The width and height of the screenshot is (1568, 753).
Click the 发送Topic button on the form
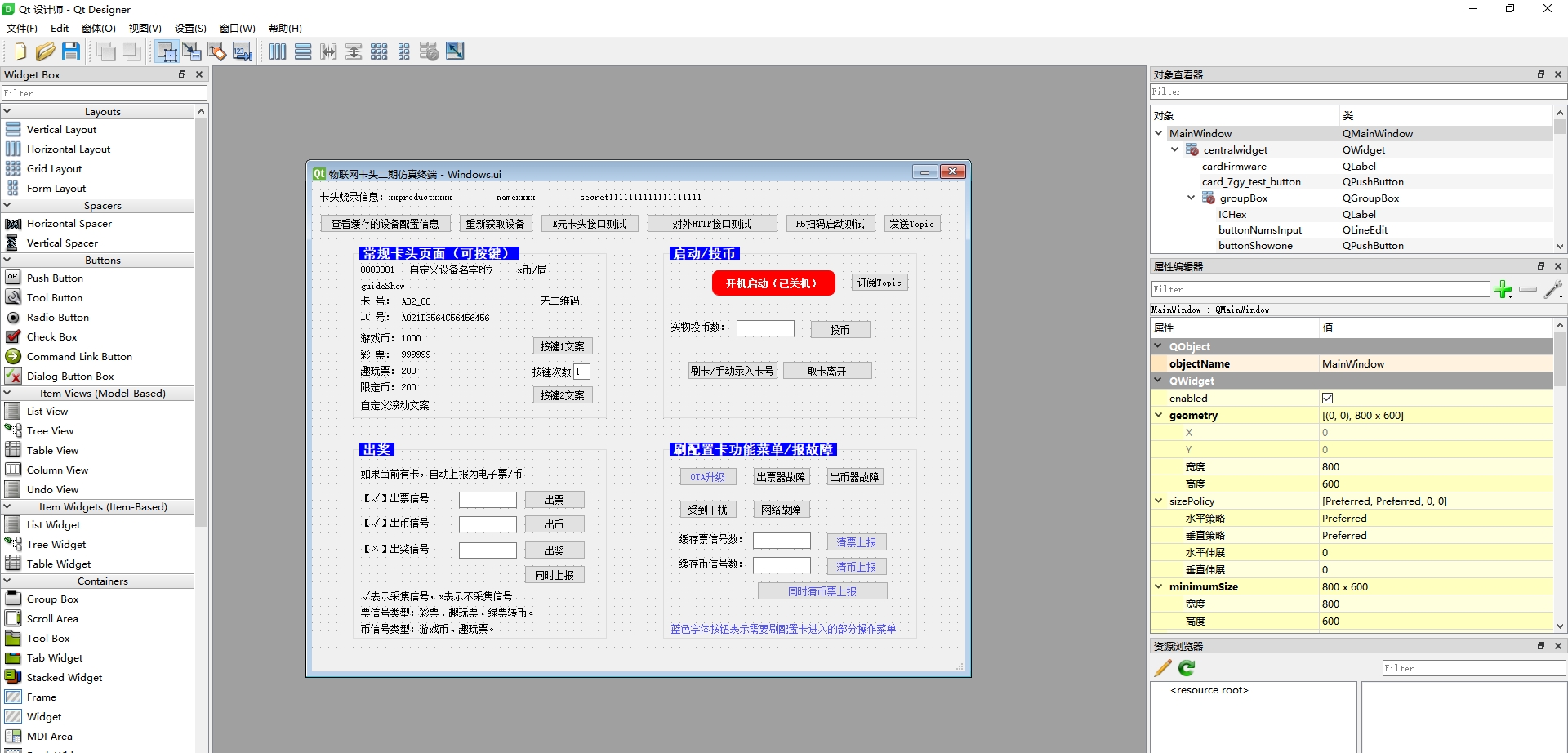coord(912,224)
